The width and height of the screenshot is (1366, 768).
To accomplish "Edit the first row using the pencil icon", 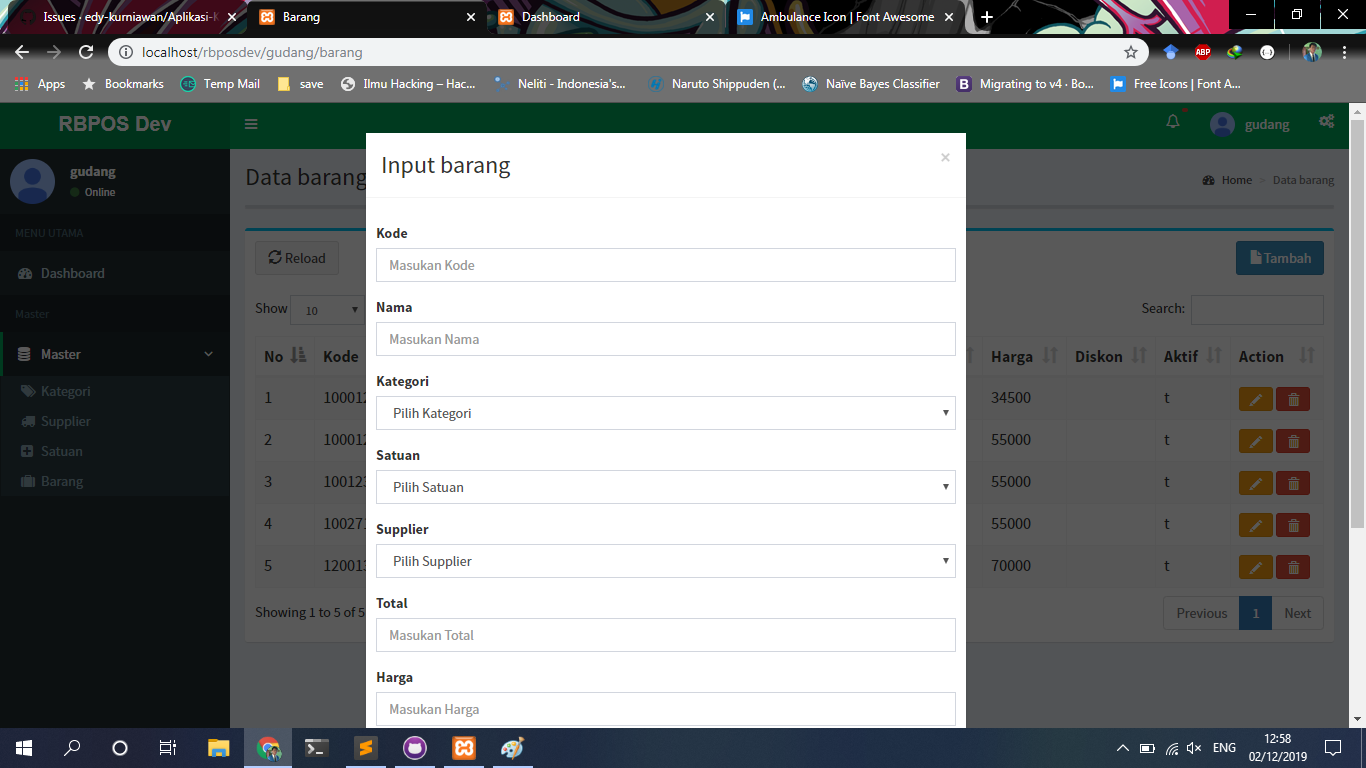I will [x=1255, y=398].
